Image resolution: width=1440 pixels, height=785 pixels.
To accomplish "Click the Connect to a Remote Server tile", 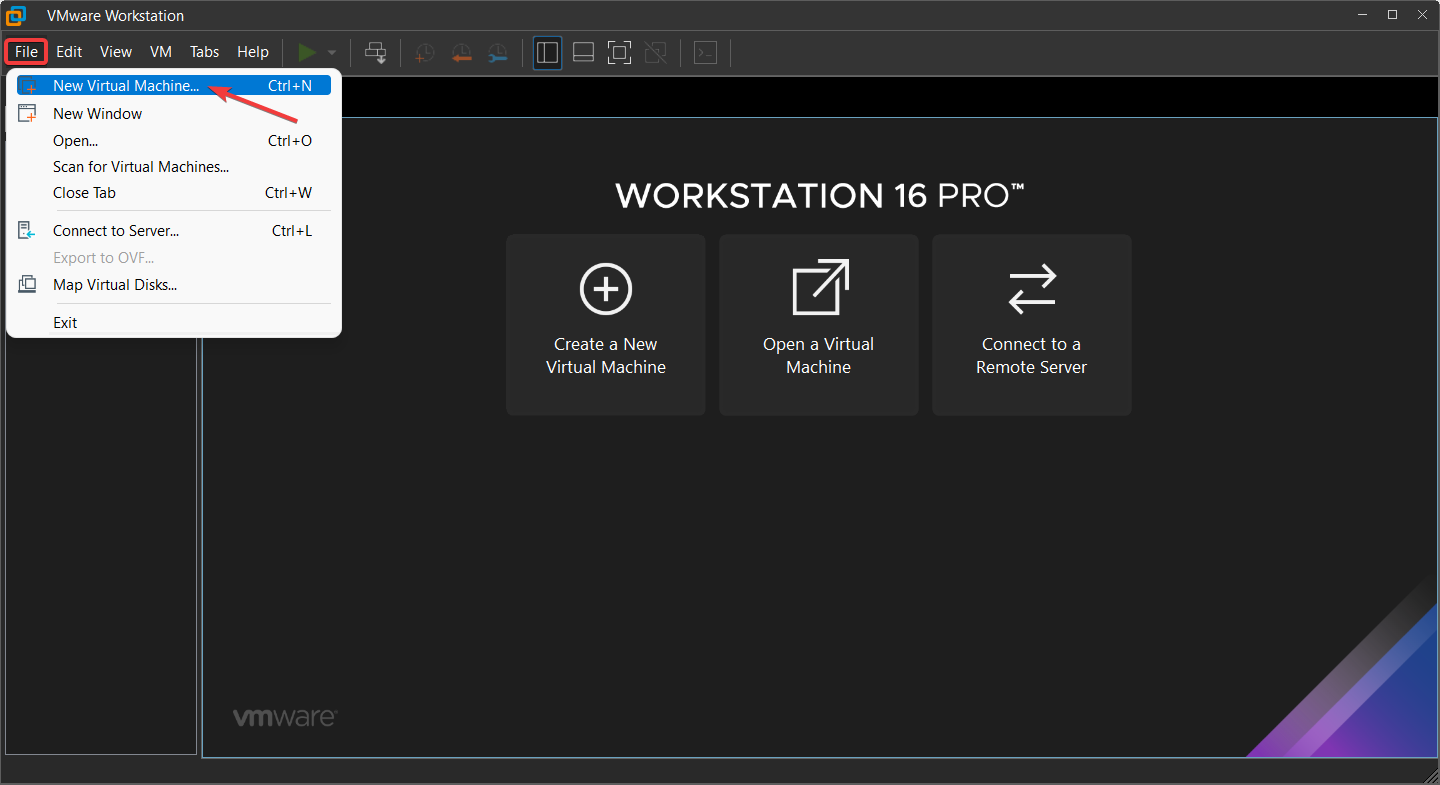I will click(x=1031, y=325).
